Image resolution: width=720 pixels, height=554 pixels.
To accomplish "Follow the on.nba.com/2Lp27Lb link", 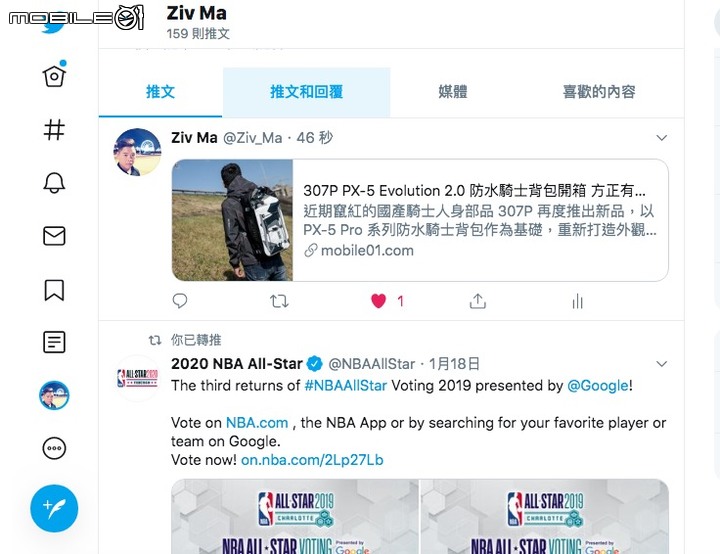I will coord(312,460).
